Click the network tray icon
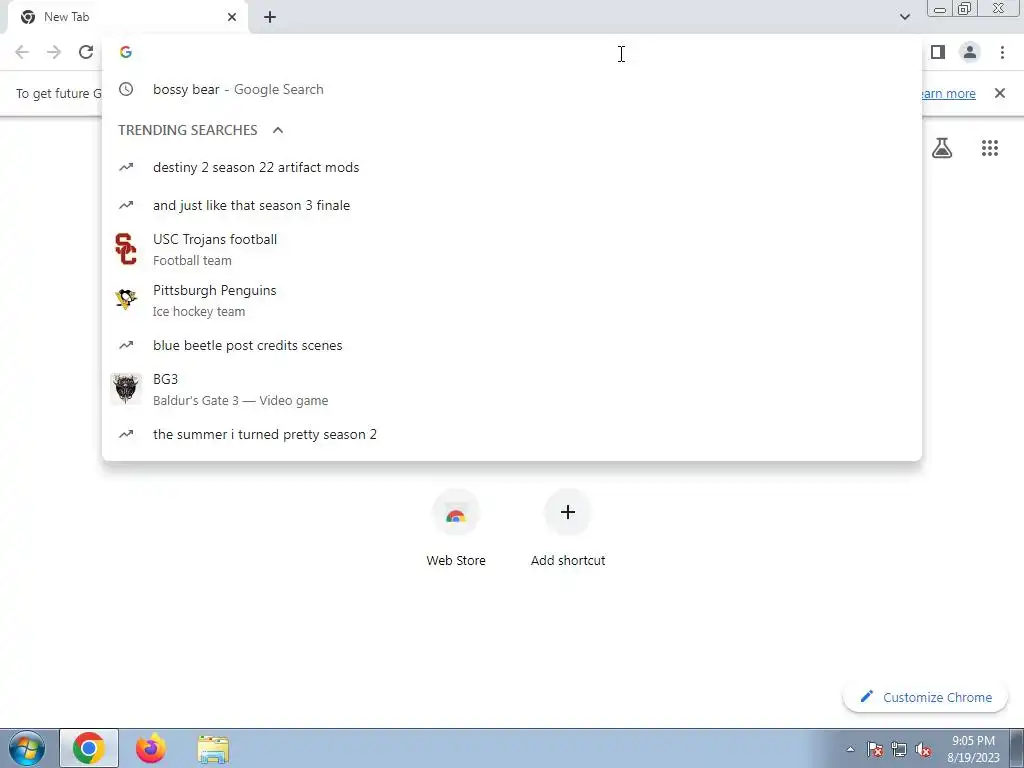 coord(899,750)
